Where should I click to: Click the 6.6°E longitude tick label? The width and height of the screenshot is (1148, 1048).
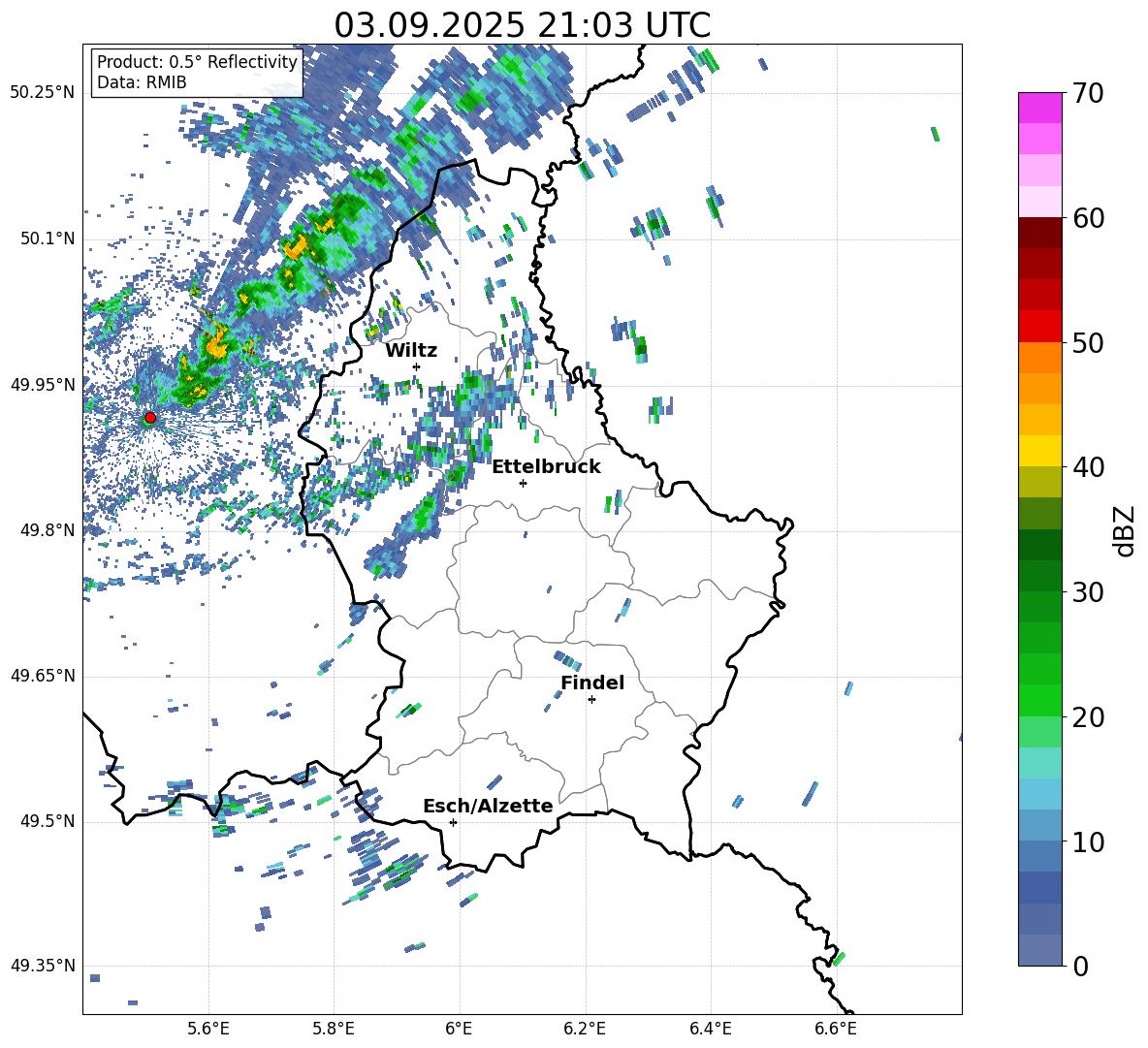click(x=836, y=1029)
